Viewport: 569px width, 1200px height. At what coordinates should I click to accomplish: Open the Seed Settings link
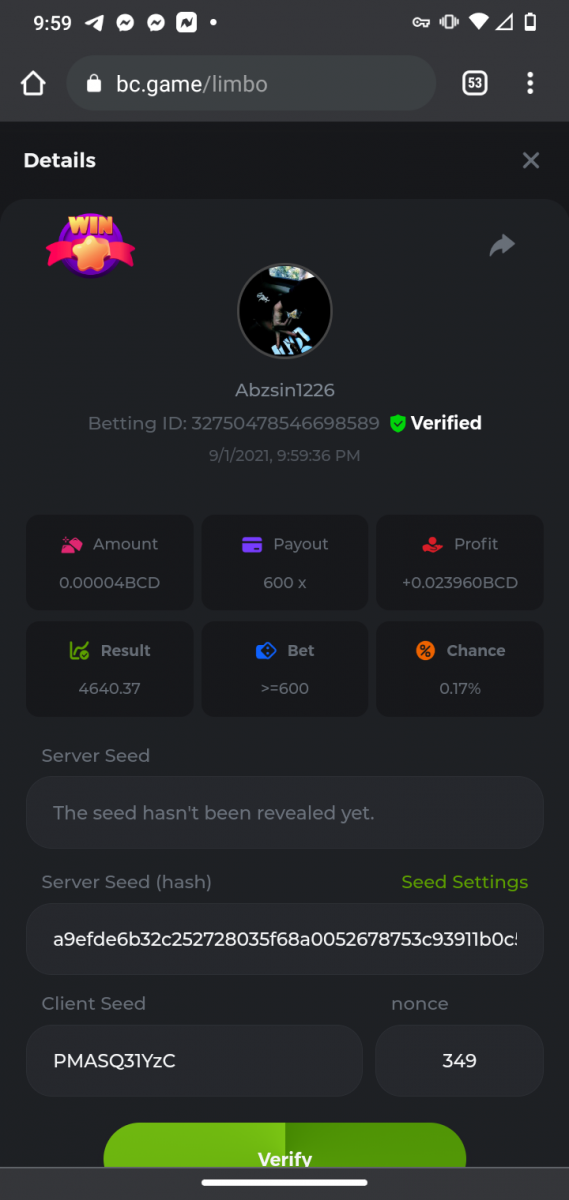(x=465, y=882)
